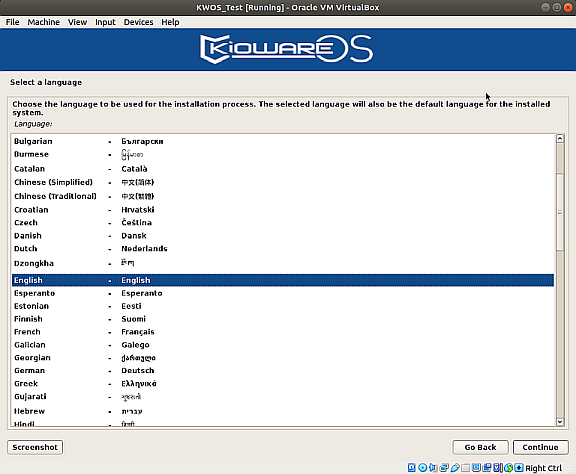The image size is (576, 474).
Task: Pick the Danish - Dansk row
Action: pos(282,236)
